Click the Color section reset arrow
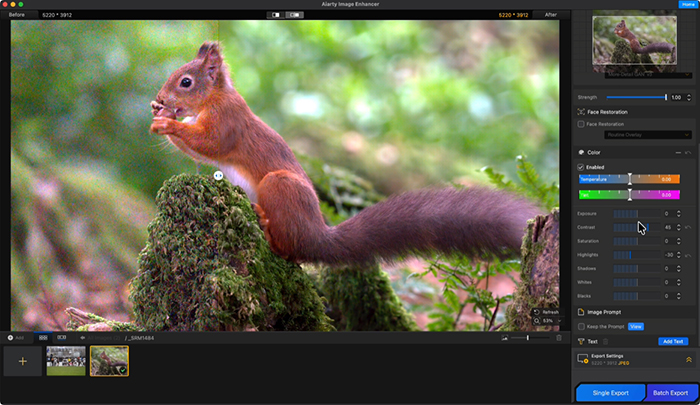700x405 pixels. tap(688, 152)
